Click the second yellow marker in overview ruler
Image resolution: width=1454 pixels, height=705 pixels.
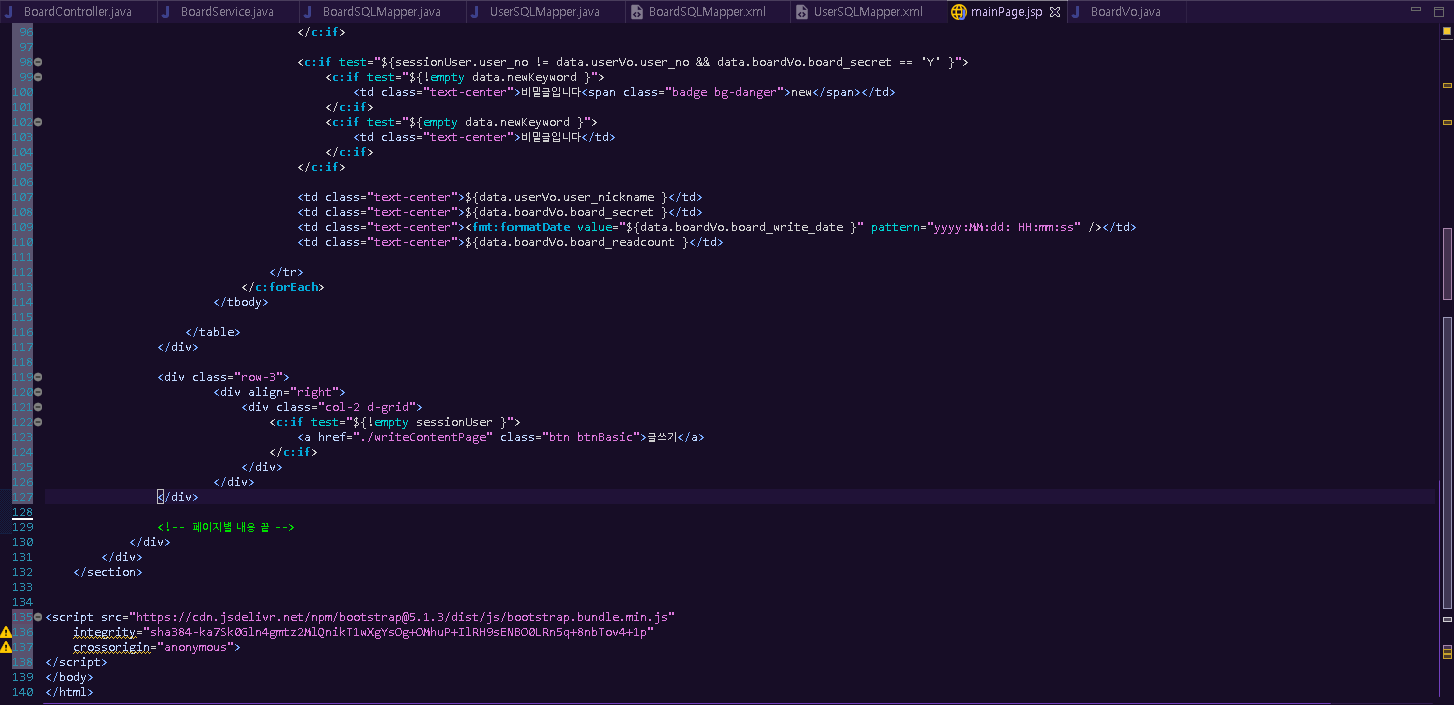pyautogui.click(x=1447, y=122)
